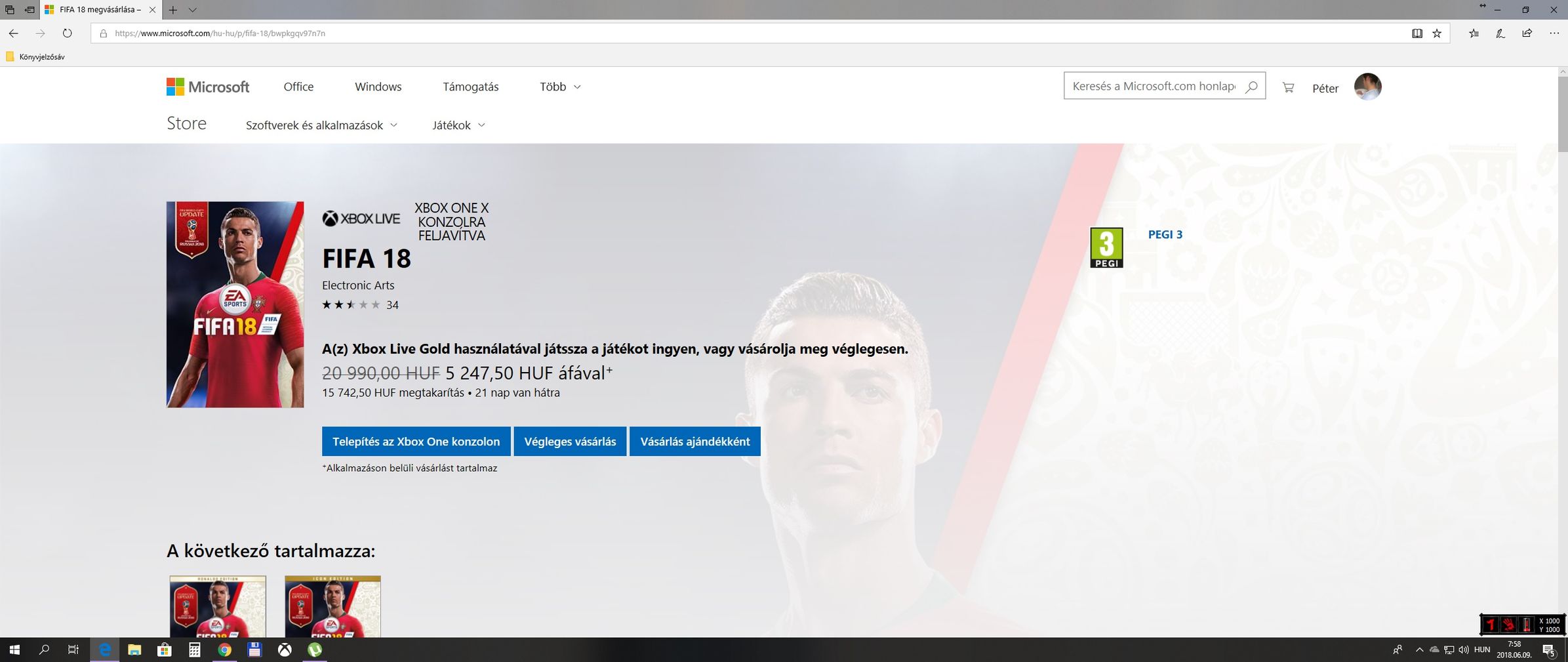Viewport: 1568px width, 662px height.
Task: Open Calculator from the taskbar
Action: (194, 650)
